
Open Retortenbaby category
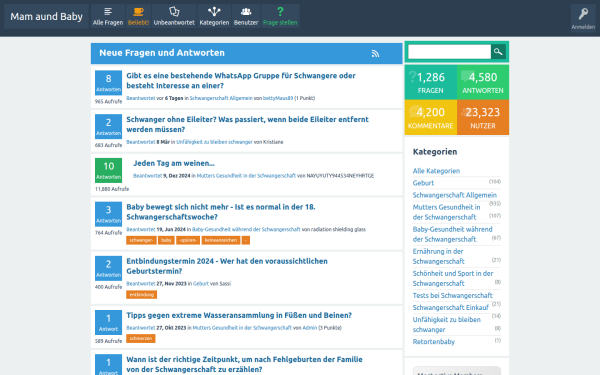(x=434, y=342)
